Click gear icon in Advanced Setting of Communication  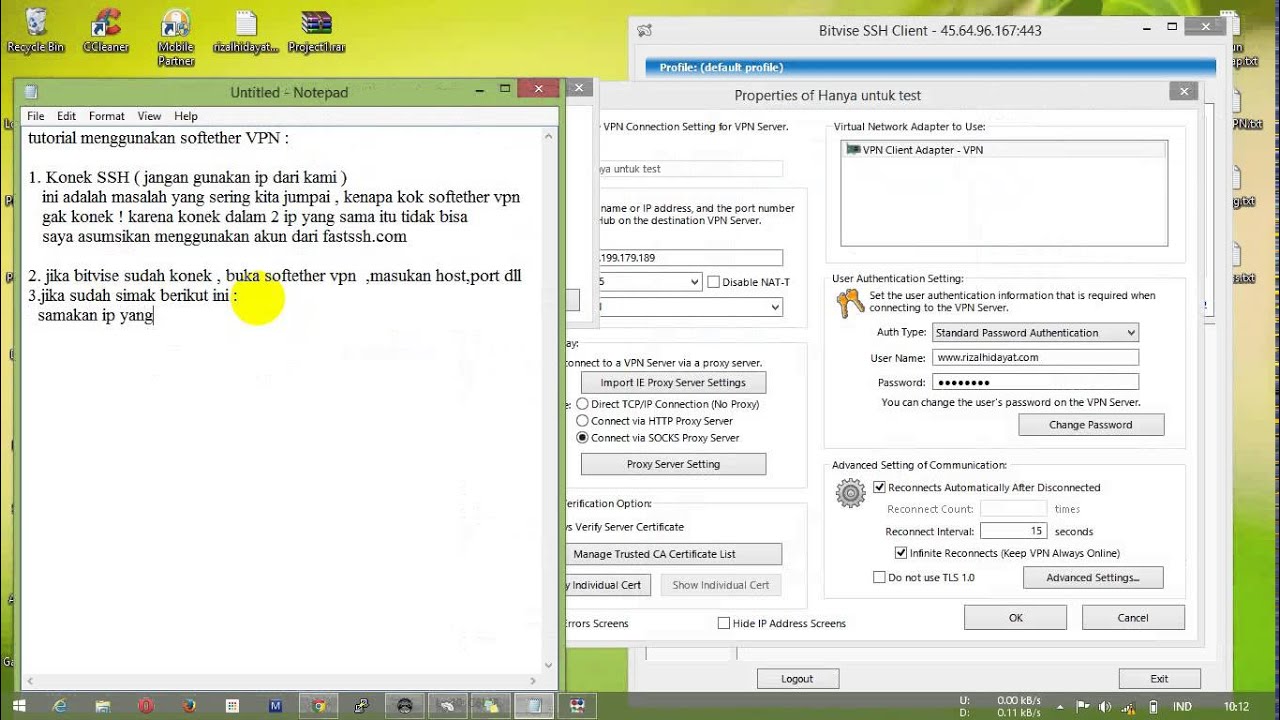point(851,492)
